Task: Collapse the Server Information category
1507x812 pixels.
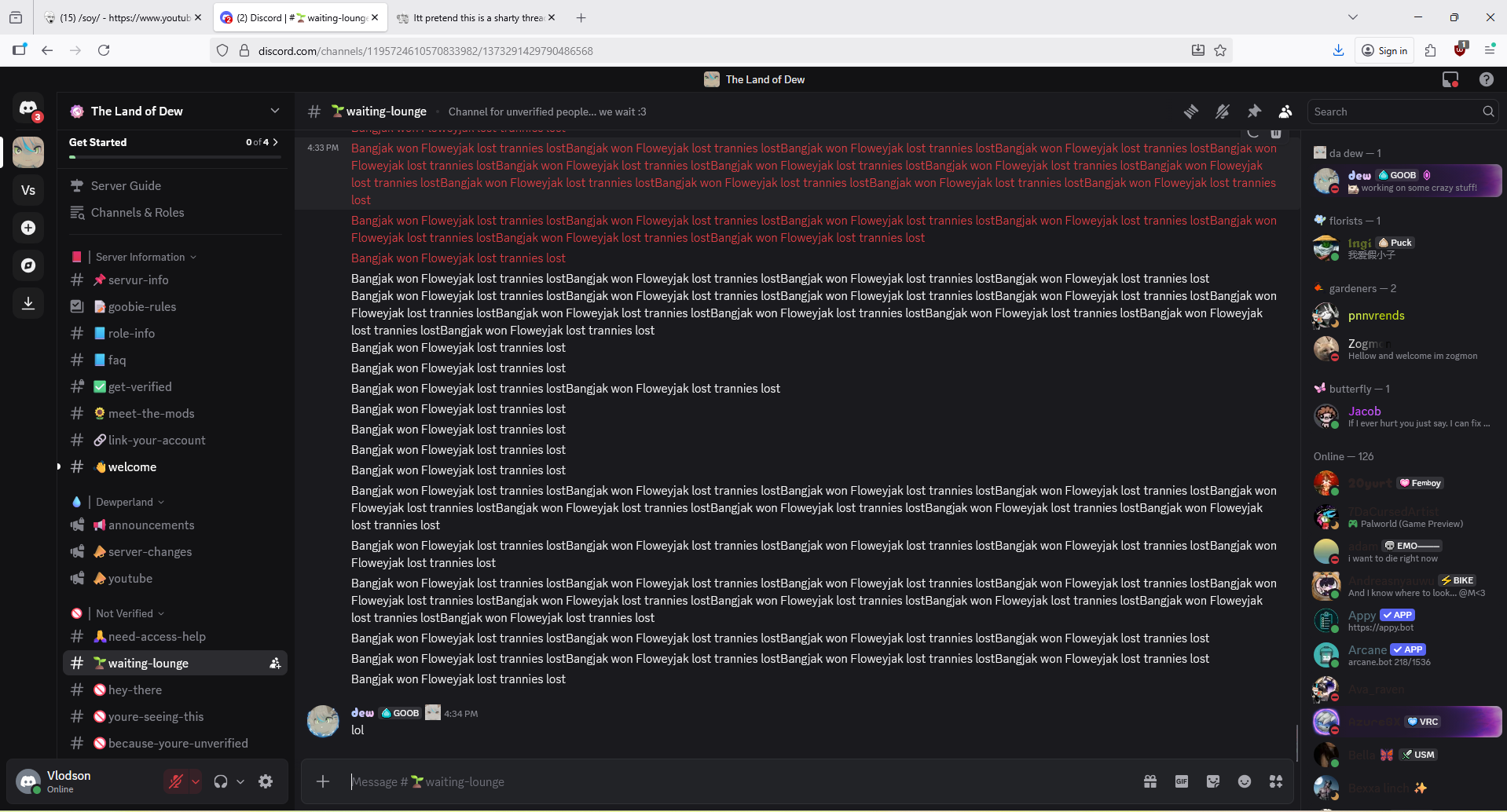Action: 141,257
